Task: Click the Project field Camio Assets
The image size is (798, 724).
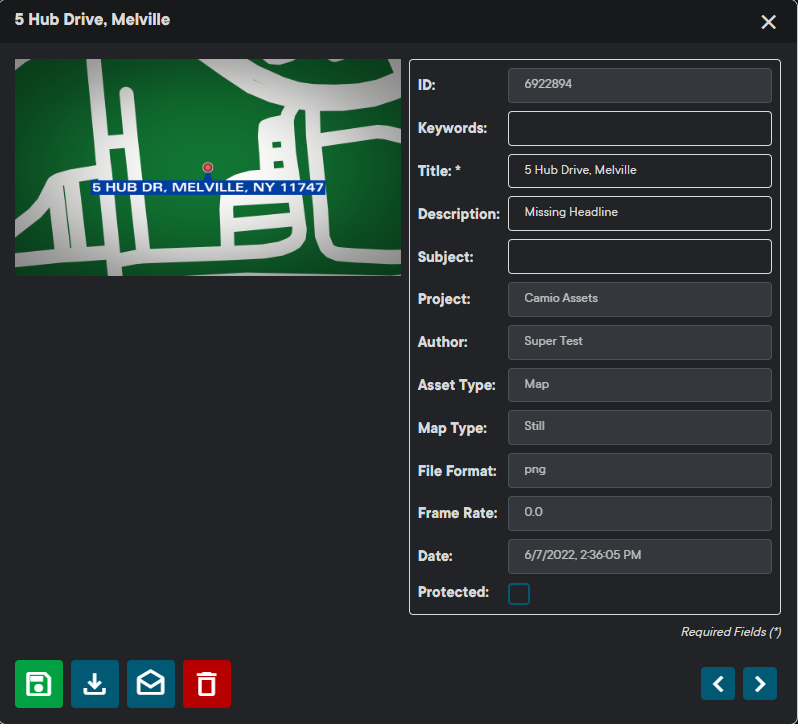Action: click(640, 300)
